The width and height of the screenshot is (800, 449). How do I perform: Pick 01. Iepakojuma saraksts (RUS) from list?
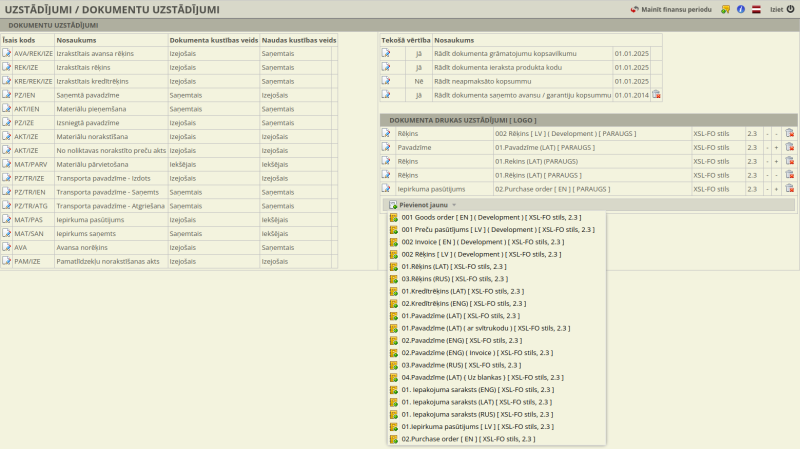pyautogui.click(x=476, y=414)
